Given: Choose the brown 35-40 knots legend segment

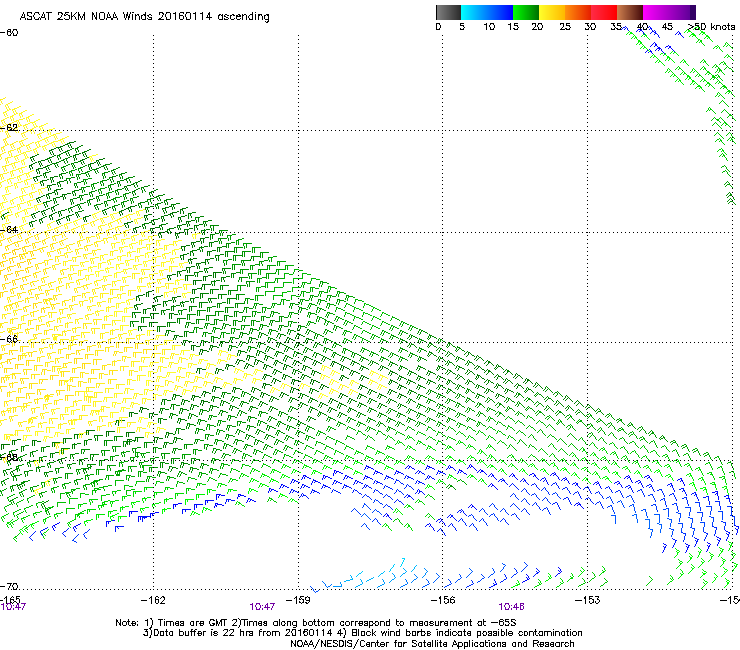Looking at the screenshot, I should click(x=630, y=12).
